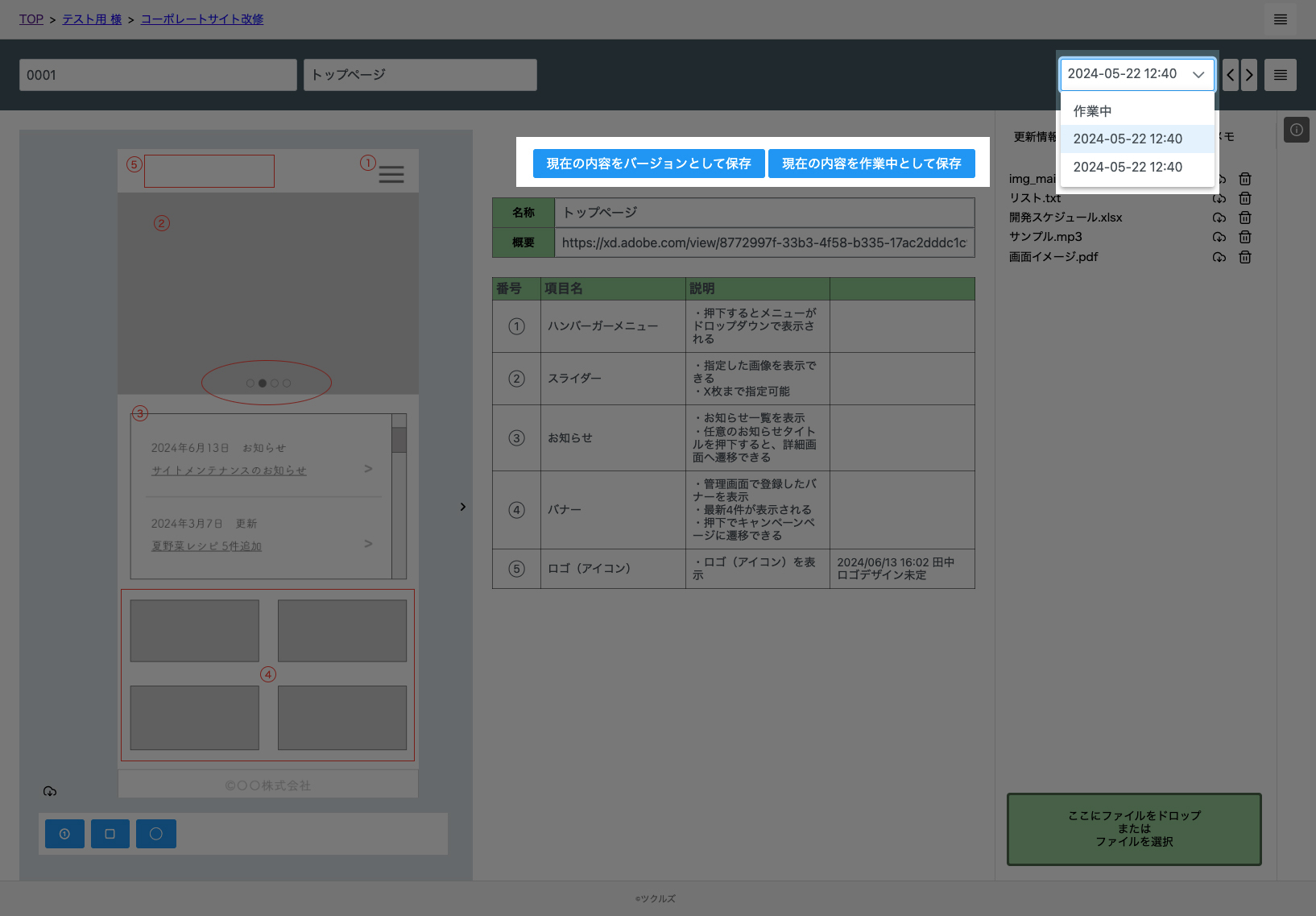Click 現在の内容を作業中として保存 button
Image resolution: width=1316 pixels, height=916 pixels.
coord(871,164)
